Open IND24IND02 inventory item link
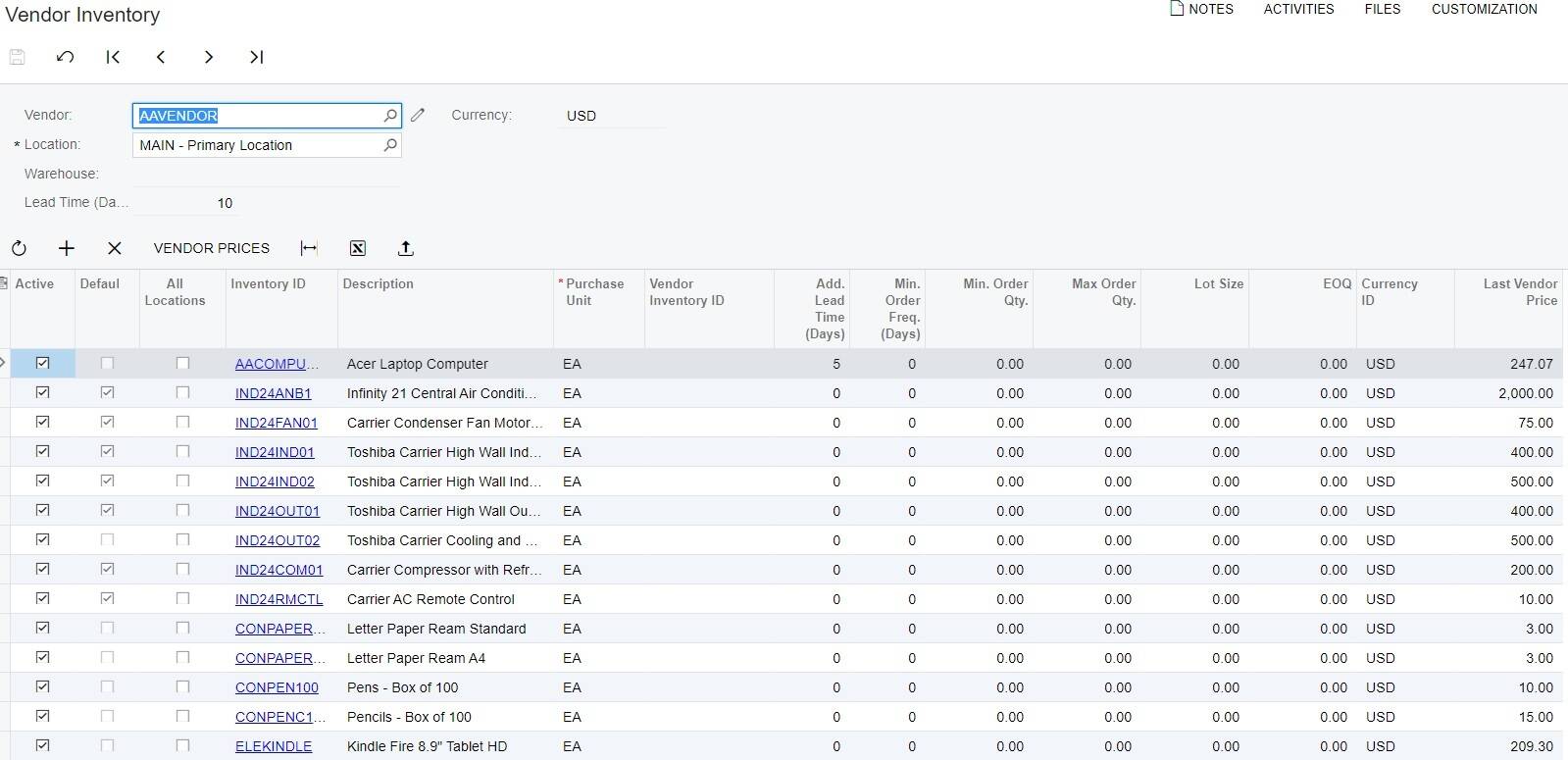The height and width of the screenshot is (760, 1568). (275, 481)
